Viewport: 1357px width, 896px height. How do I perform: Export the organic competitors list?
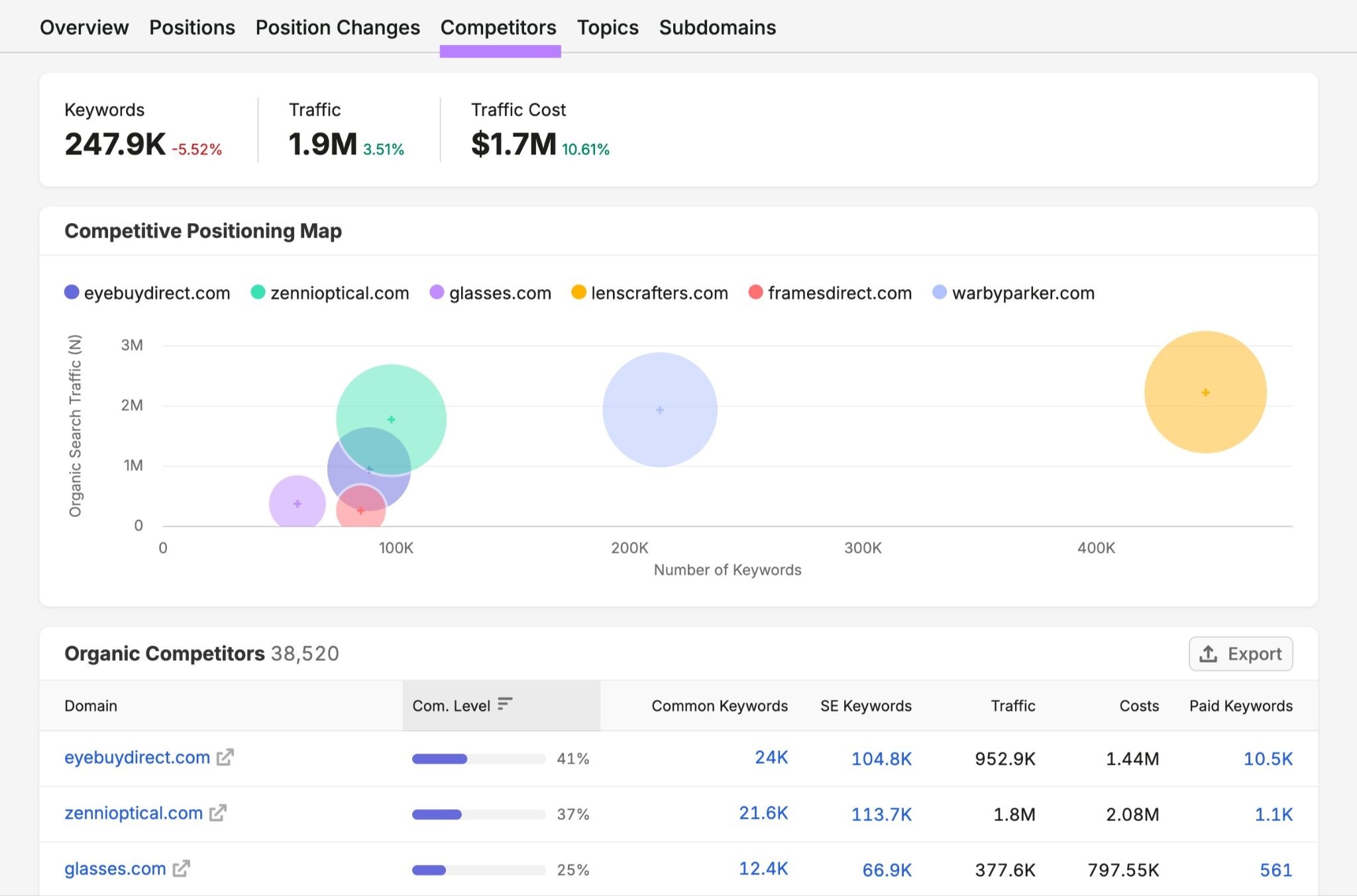1240,654
